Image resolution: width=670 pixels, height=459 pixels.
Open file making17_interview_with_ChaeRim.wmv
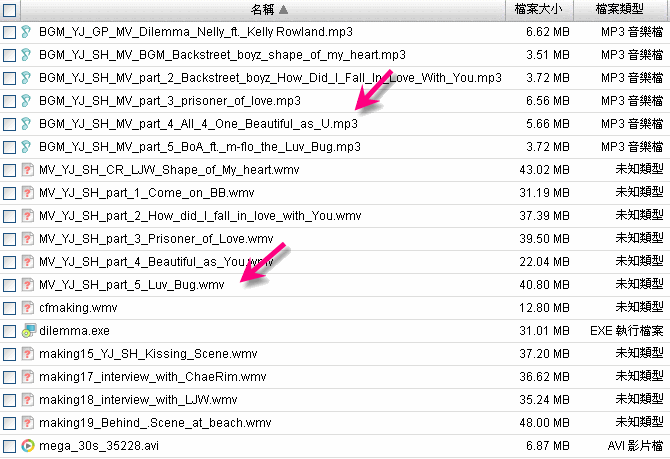pyautogui.click(x=153, y=377)
